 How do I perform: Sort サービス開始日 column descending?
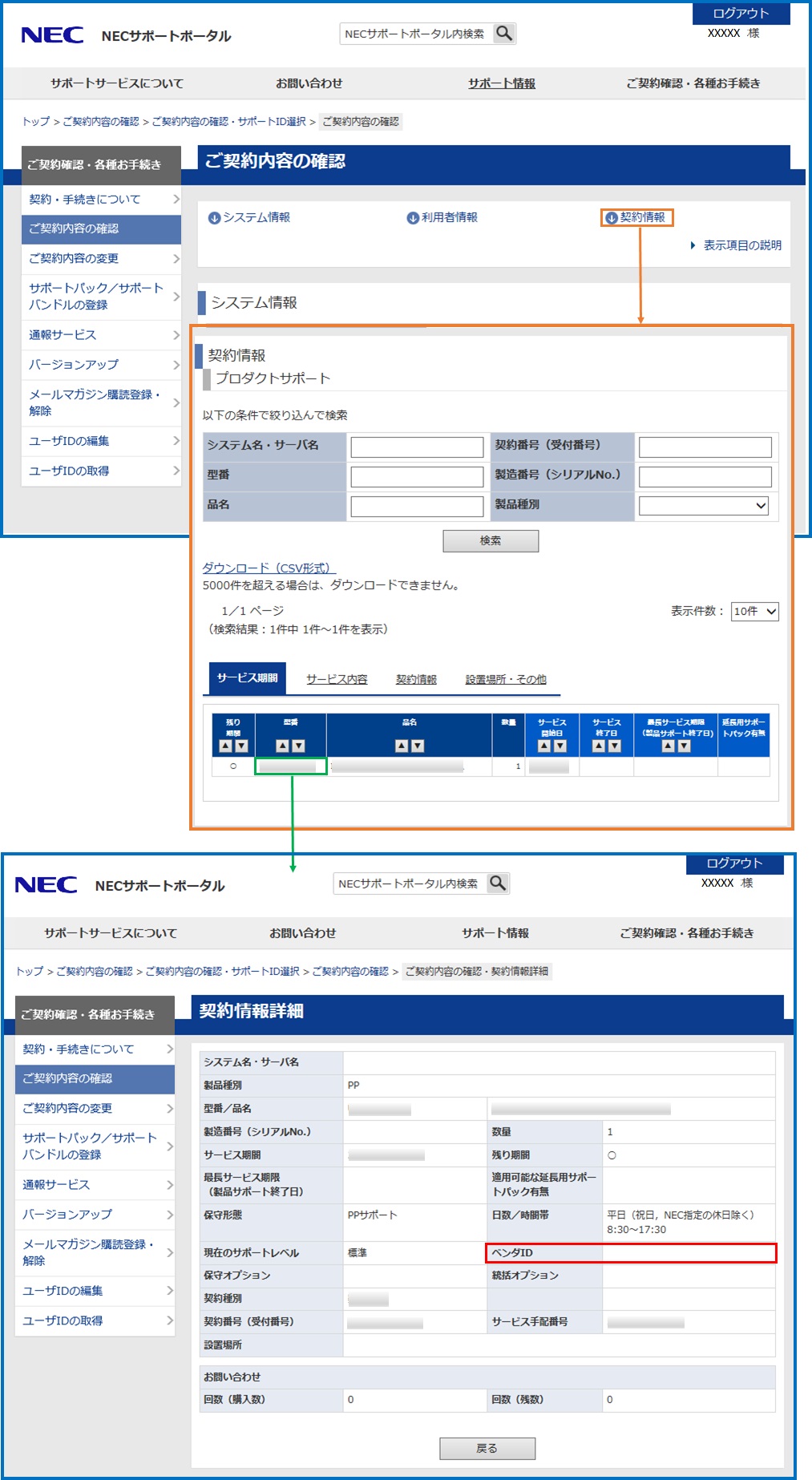(560, 746)
